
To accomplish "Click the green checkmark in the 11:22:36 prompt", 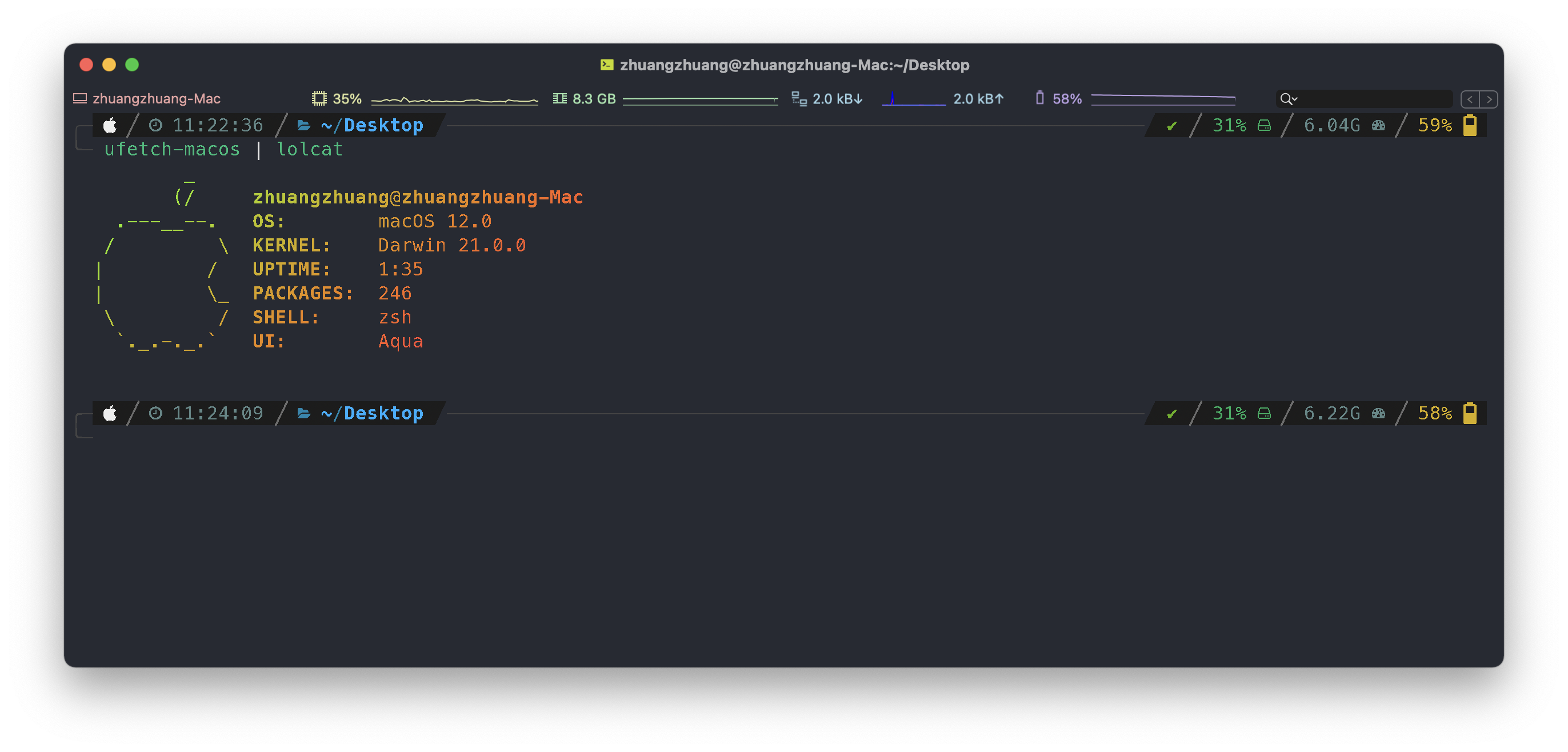I will pos(1171,126).
